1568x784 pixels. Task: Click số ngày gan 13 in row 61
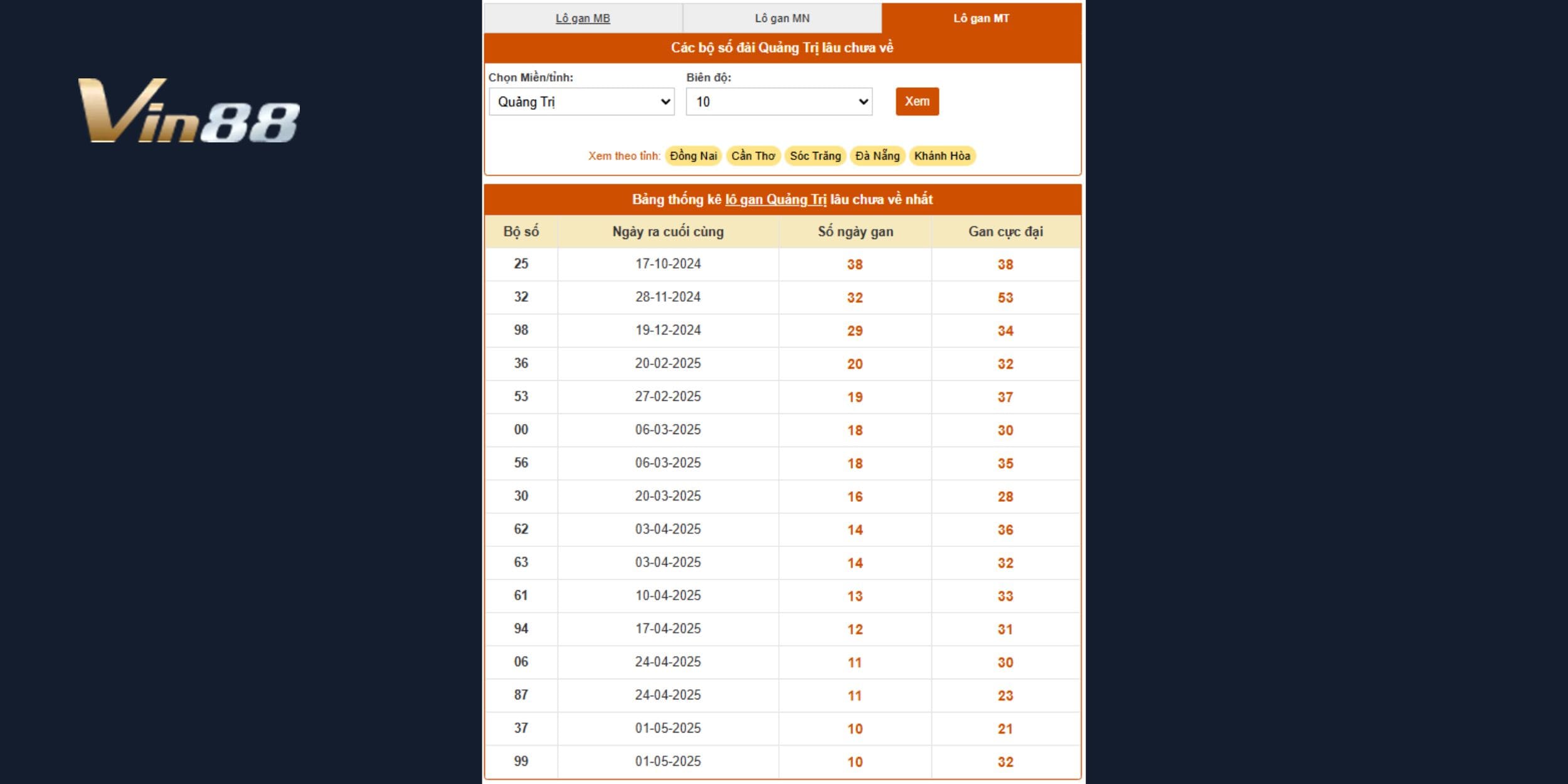click(x=856, y=596)
